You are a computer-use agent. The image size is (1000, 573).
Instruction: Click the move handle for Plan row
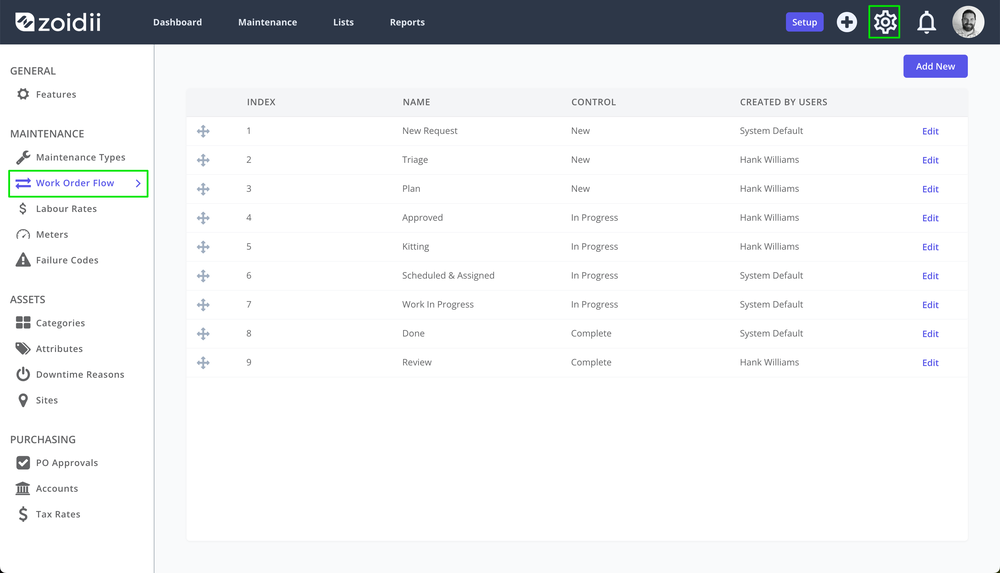203,189
